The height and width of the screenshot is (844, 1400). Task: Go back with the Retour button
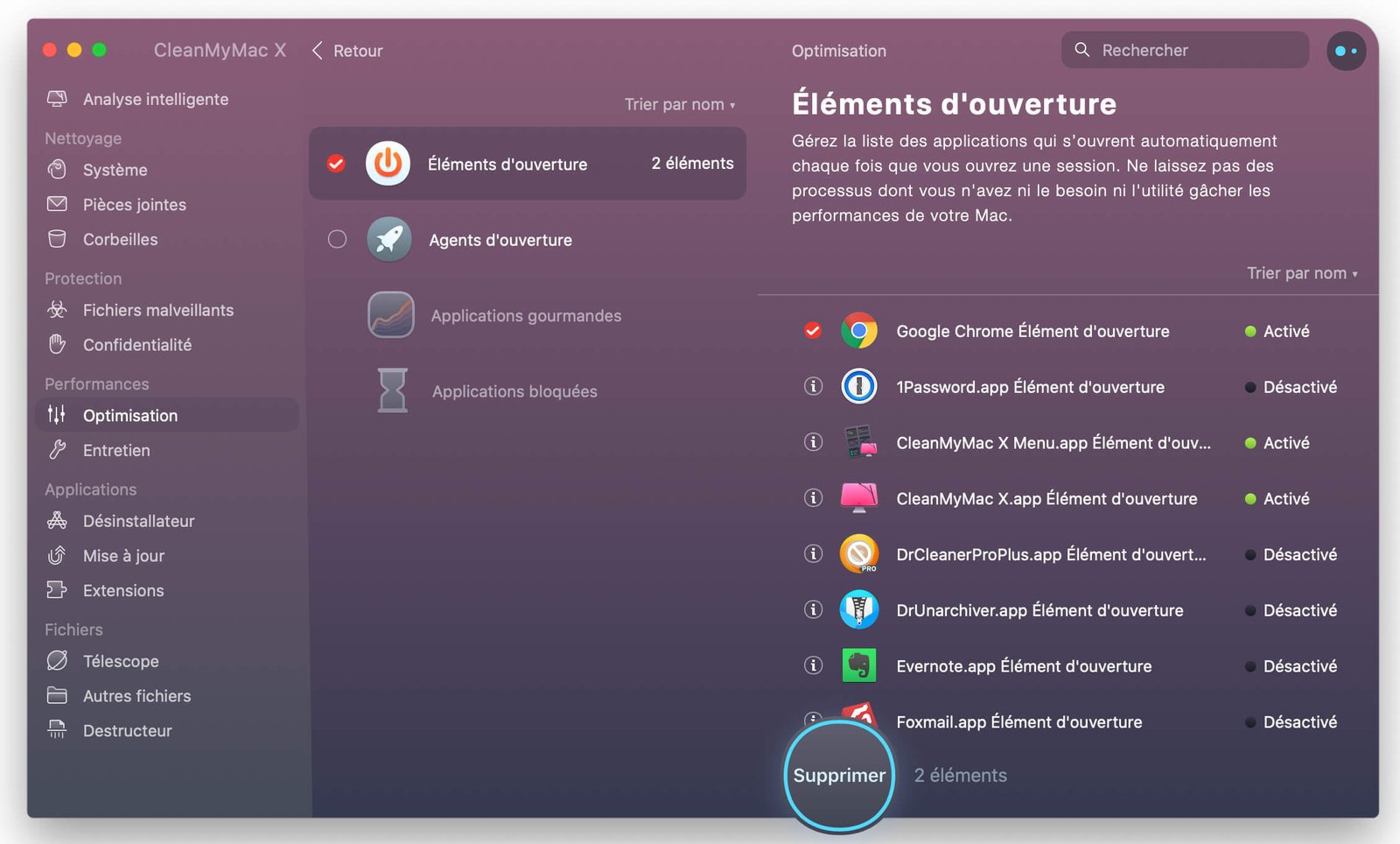pyautogui.click(x=347, y=51)
